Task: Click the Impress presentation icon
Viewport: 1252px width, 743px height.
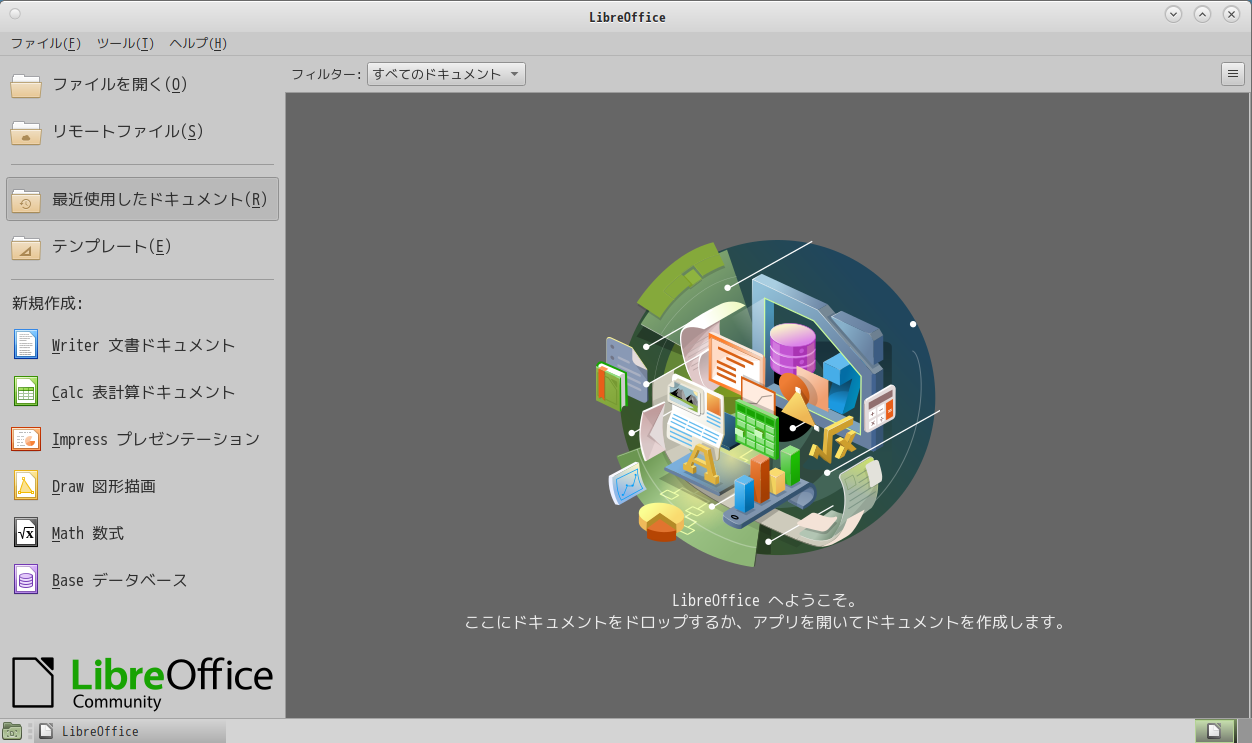Action: tap(26, 439)
